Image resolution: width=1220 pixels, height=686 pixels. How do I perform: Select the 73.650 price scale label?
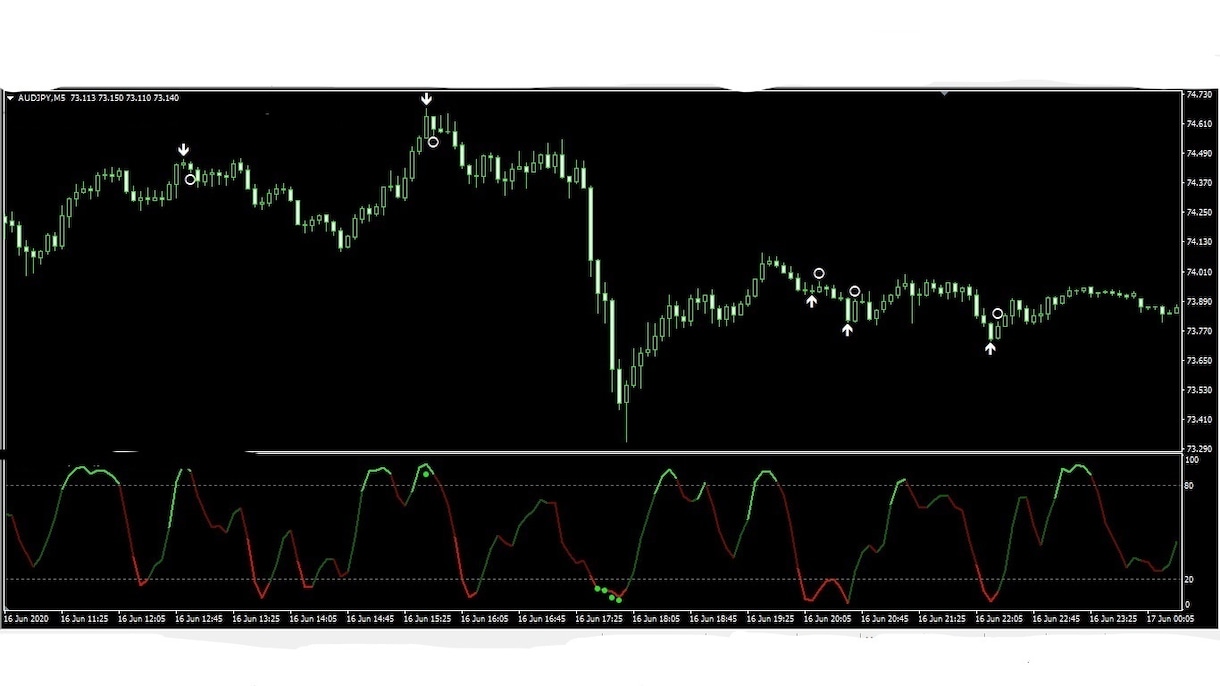pyautogui.click(x=1199, y=360)
